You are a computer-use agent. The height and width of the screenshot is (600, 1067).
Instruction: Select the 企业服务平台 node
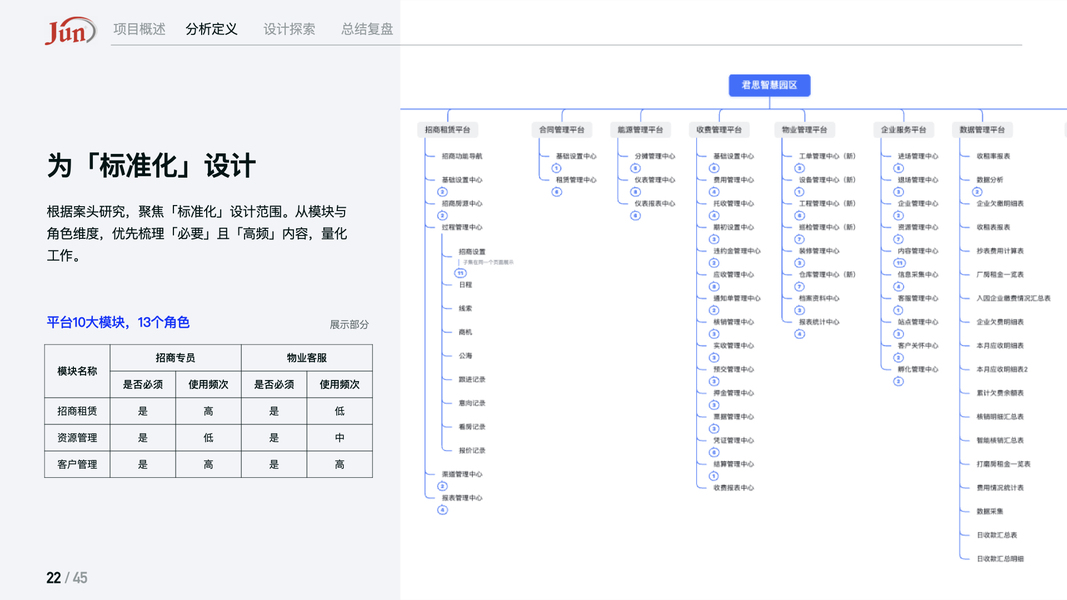(904, 129)
